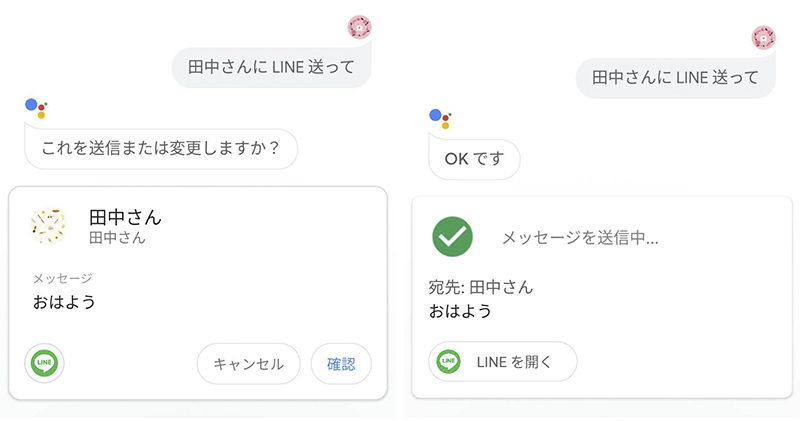Tap left 田中さんに LINE 送って bubble
Viewport: 800px width, 421px height.
(x=271, y=68)
